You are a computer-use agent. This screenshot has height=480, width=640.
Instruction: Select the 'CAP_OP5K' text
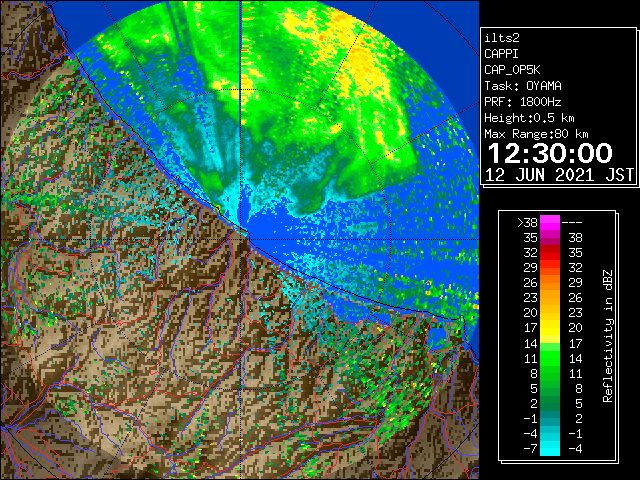pyautogui.click(x=512, y=70)
